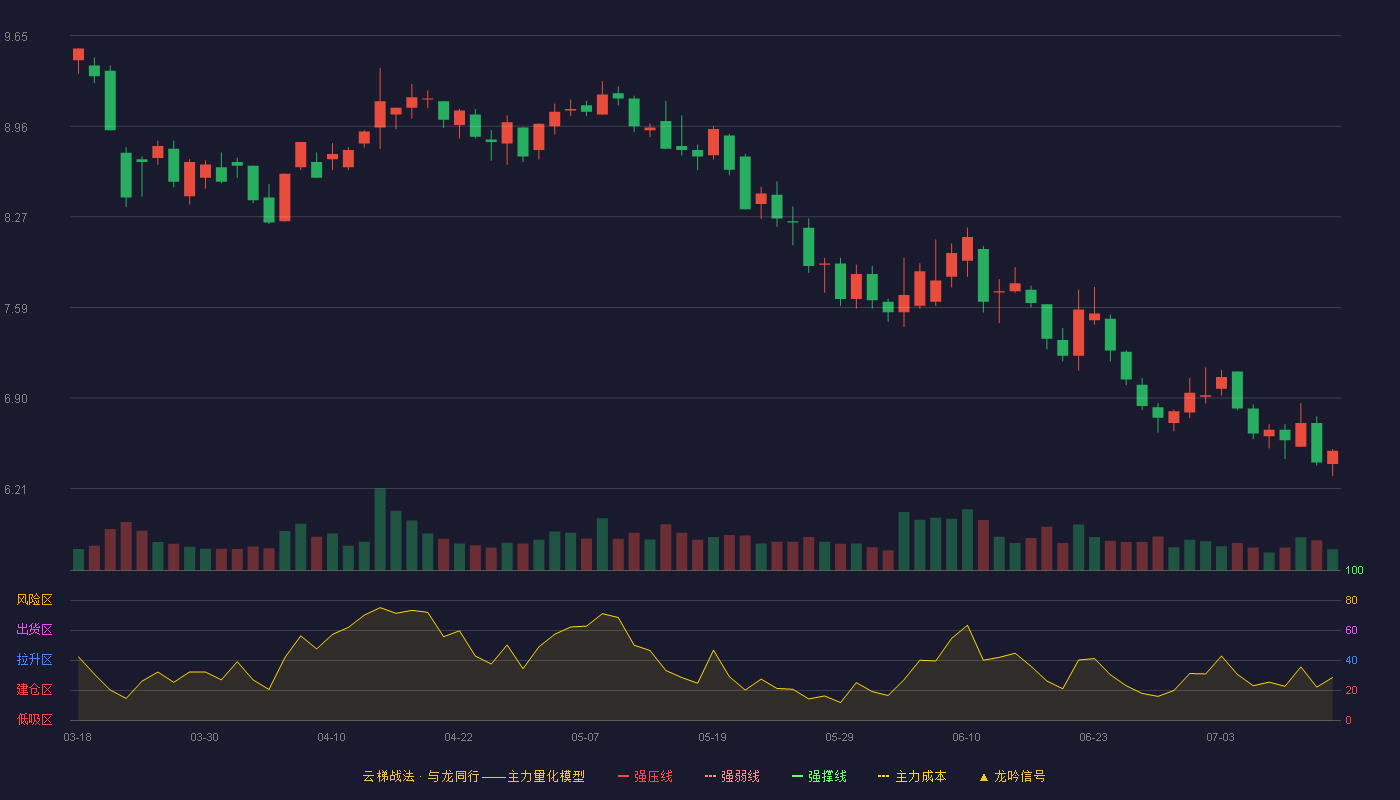Click the 云梯战法 主力量化模型 title text
The height and width of the screenshot is (800, 1400).
[x=473, y=776]
